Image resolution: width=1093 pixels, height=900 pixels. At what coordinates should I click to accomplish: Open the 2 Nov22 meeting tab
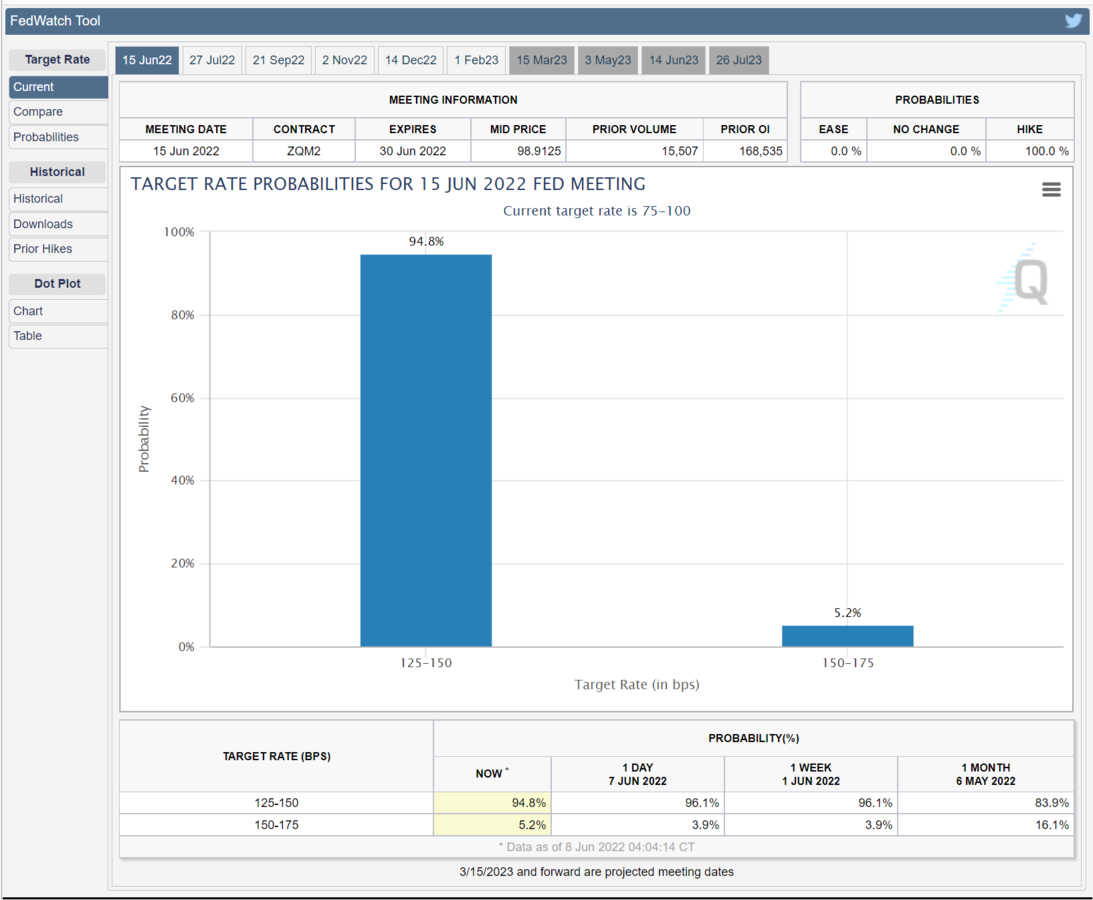345,60
